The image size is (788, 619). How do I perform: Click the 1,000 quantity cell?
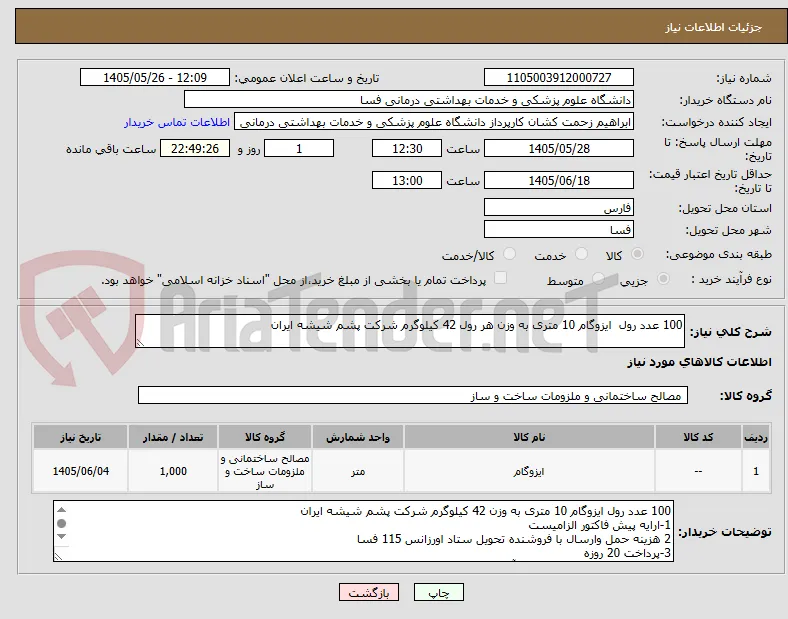[173, 471]
